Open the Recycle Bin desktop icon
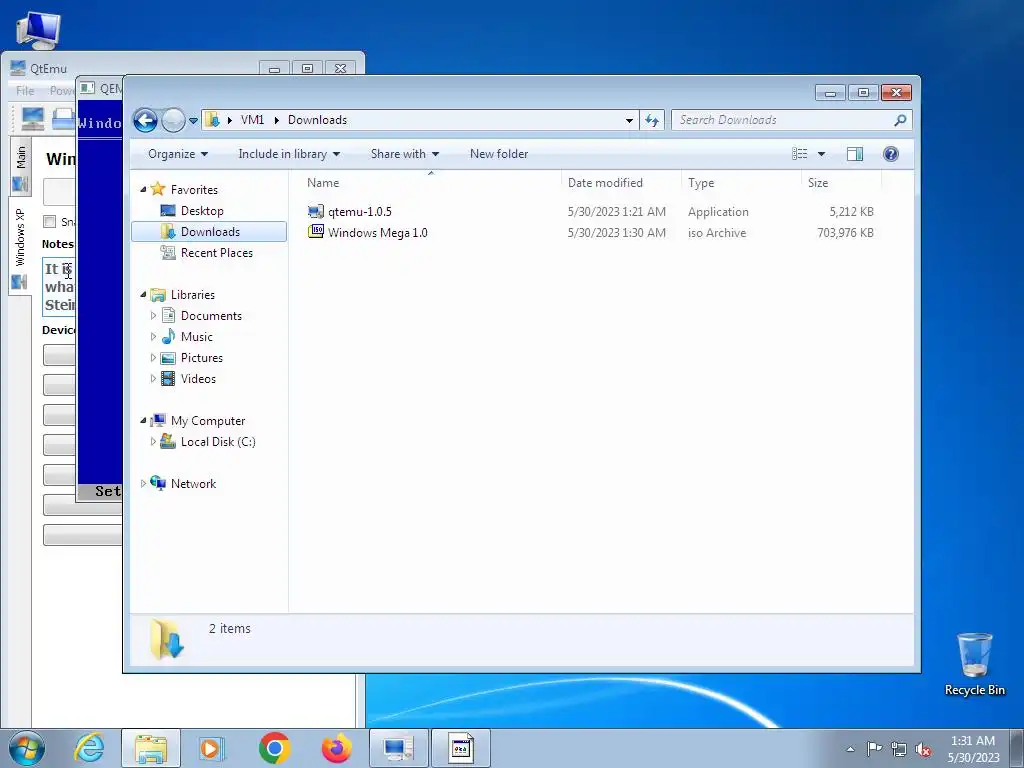This screenshot has width=1024, height=768. pos(974,664)
